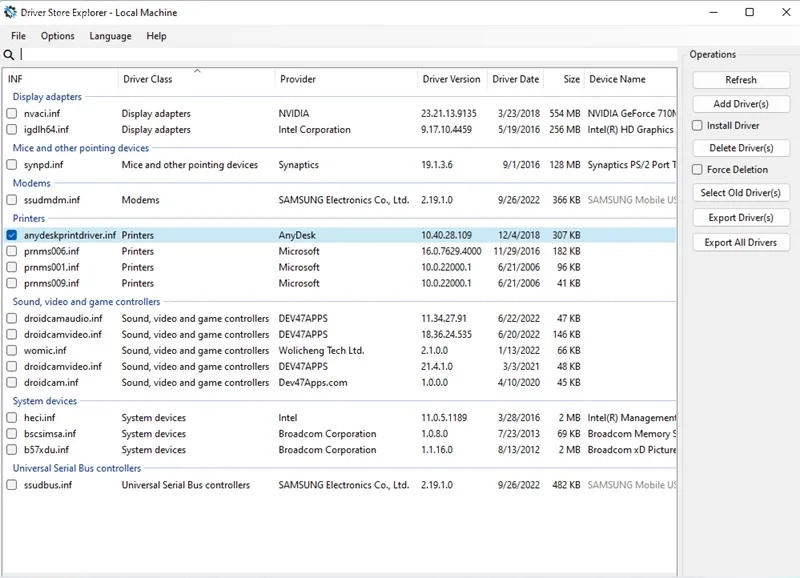Click the magnifier search icon

(x=9, y=55)
